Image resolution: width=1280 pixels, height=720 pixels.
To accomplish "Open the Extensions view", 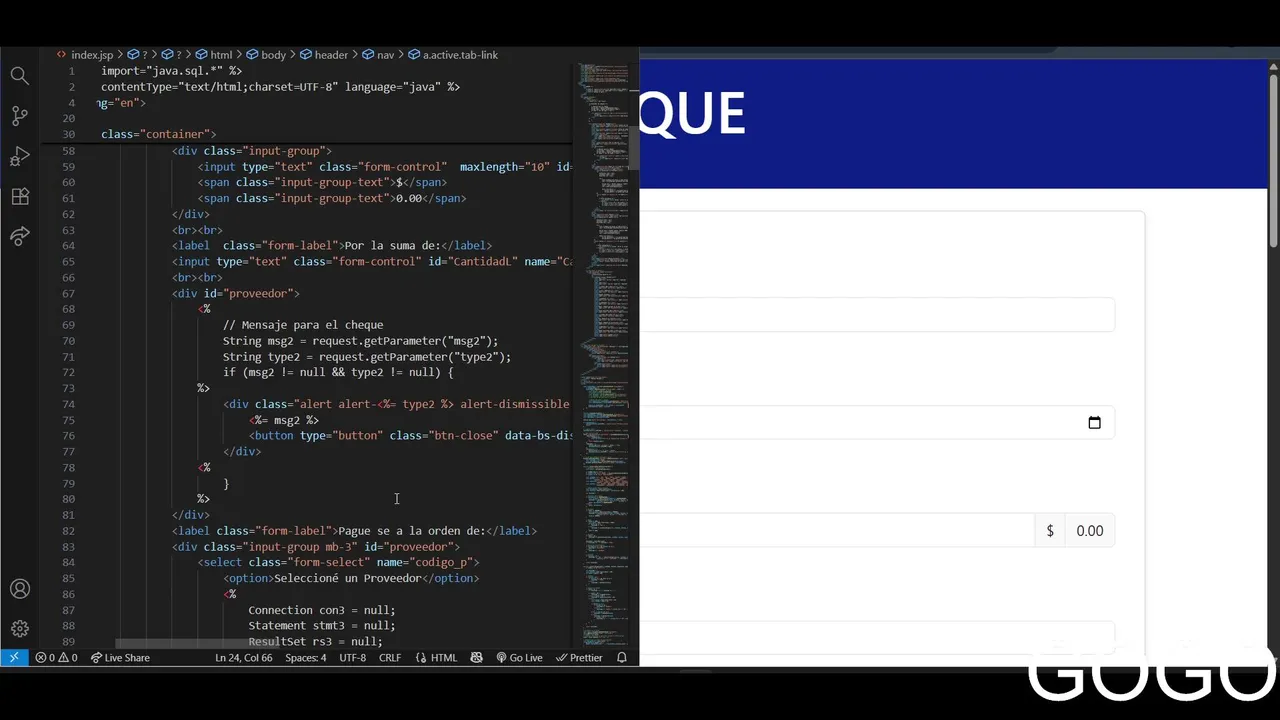I will 20,197.
